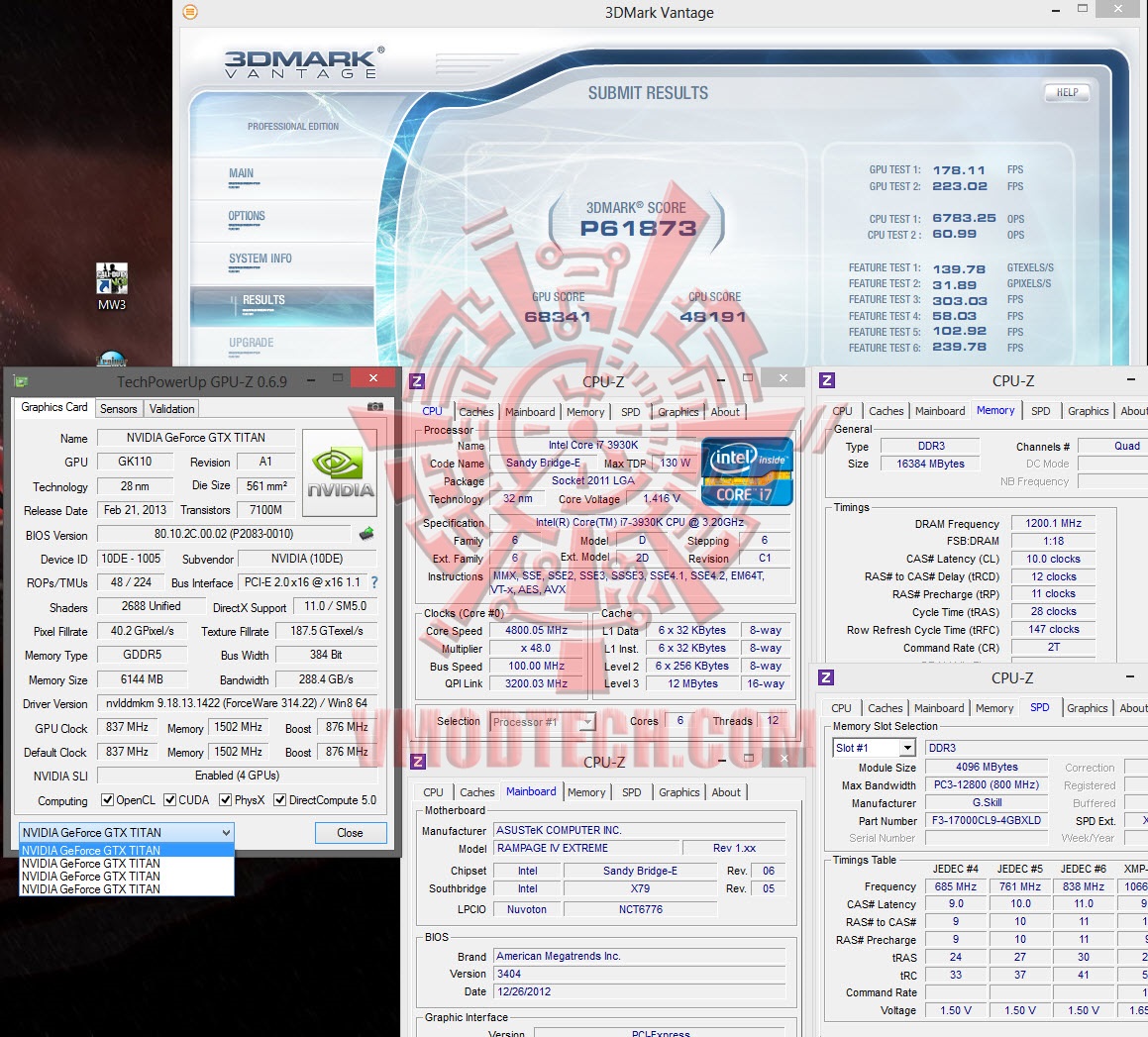
Task: Click the Driver Version field in GPU-Z
Action: (x=237, y=703)
